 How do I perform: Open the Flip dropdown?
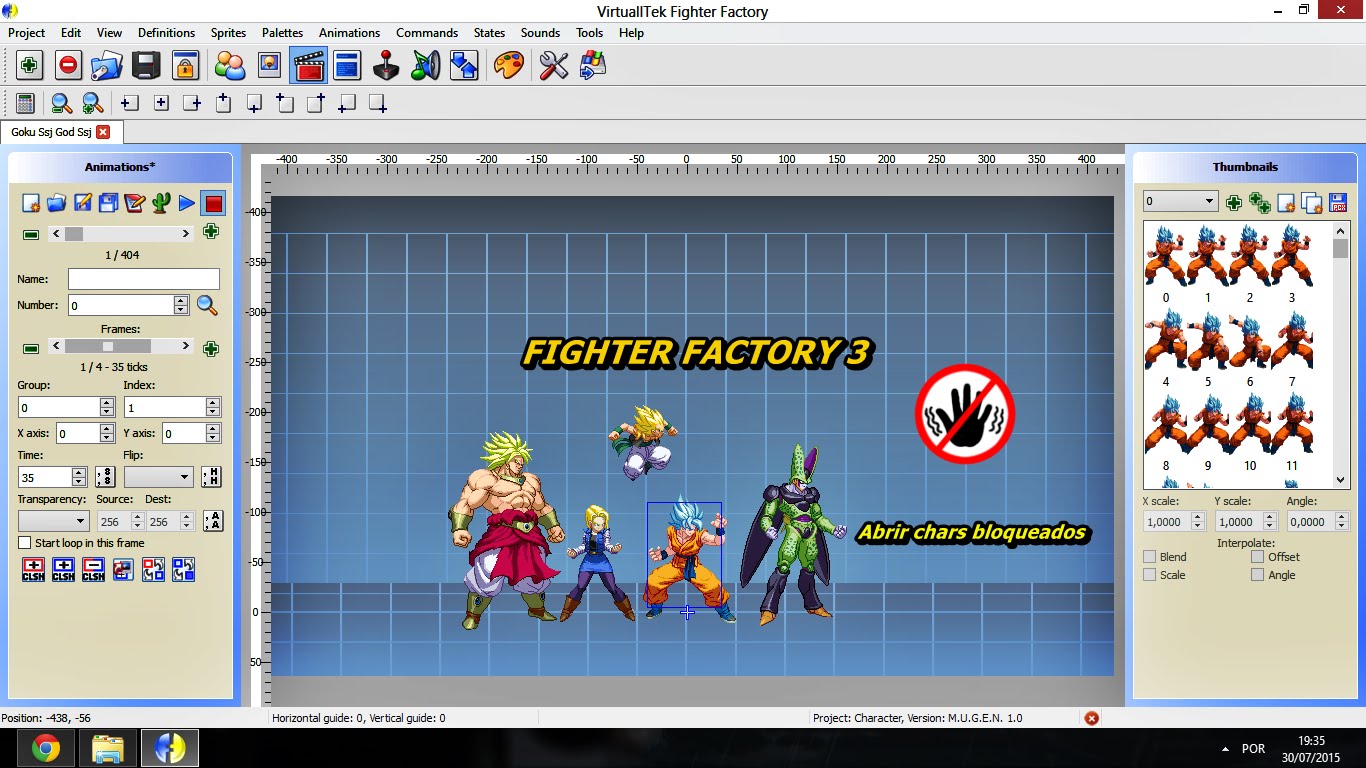click(157, 477)
